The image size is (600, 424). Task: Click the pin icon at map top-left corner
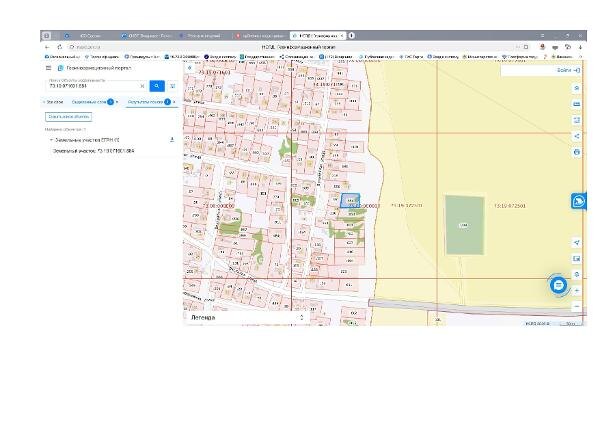coord(189,68)
